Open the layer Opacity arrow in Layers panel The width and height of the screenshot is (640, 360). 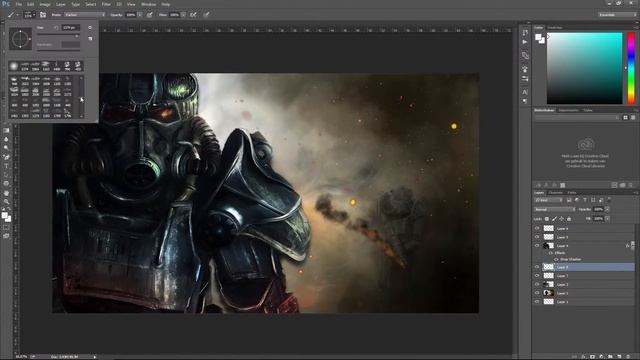click(x=607, y=209)
